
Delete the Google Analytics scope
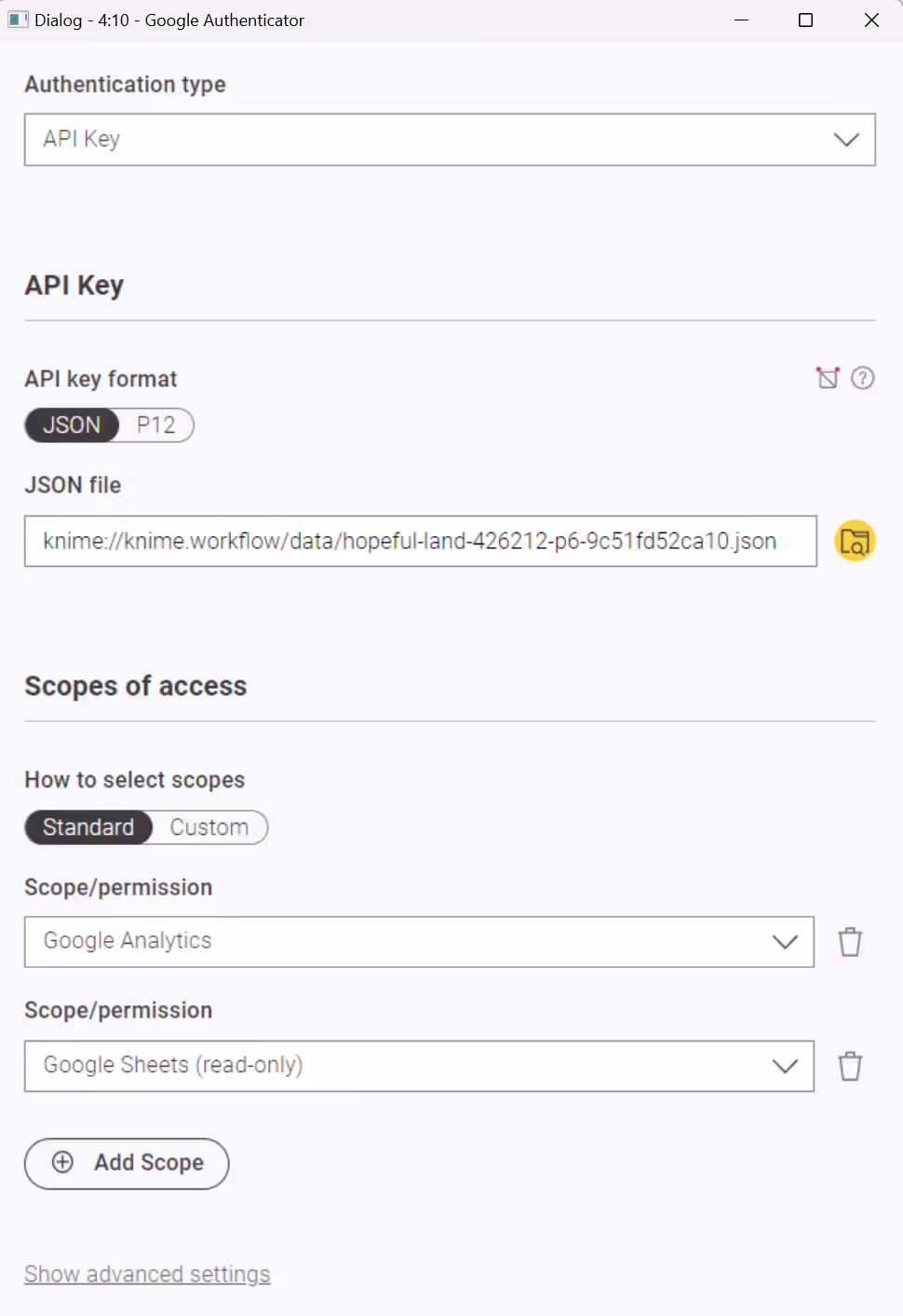click(850, 942)
